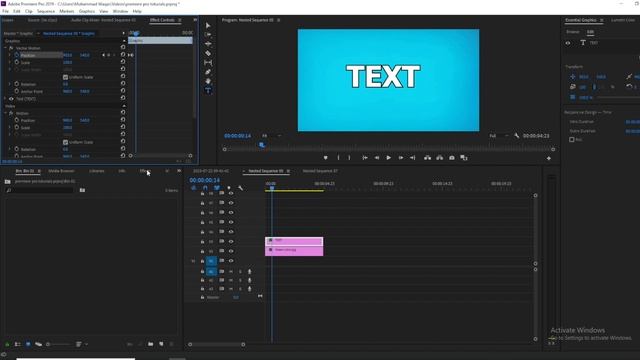Screen dimensions: 640x360
Task: Open Program monitor settings wrench
Action: 517,136
